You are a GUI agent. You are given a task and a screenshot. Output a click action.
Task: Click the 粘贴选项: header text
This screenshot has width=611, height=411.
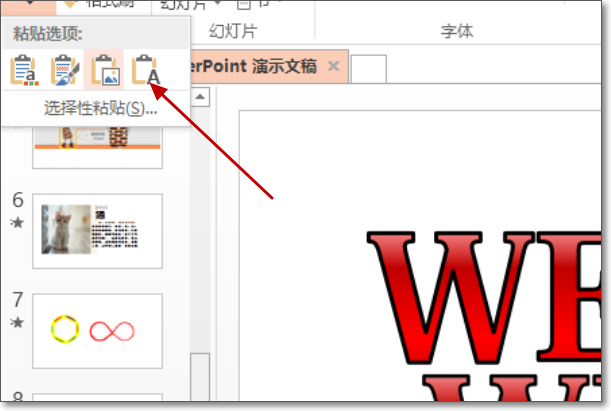[48, 34]
